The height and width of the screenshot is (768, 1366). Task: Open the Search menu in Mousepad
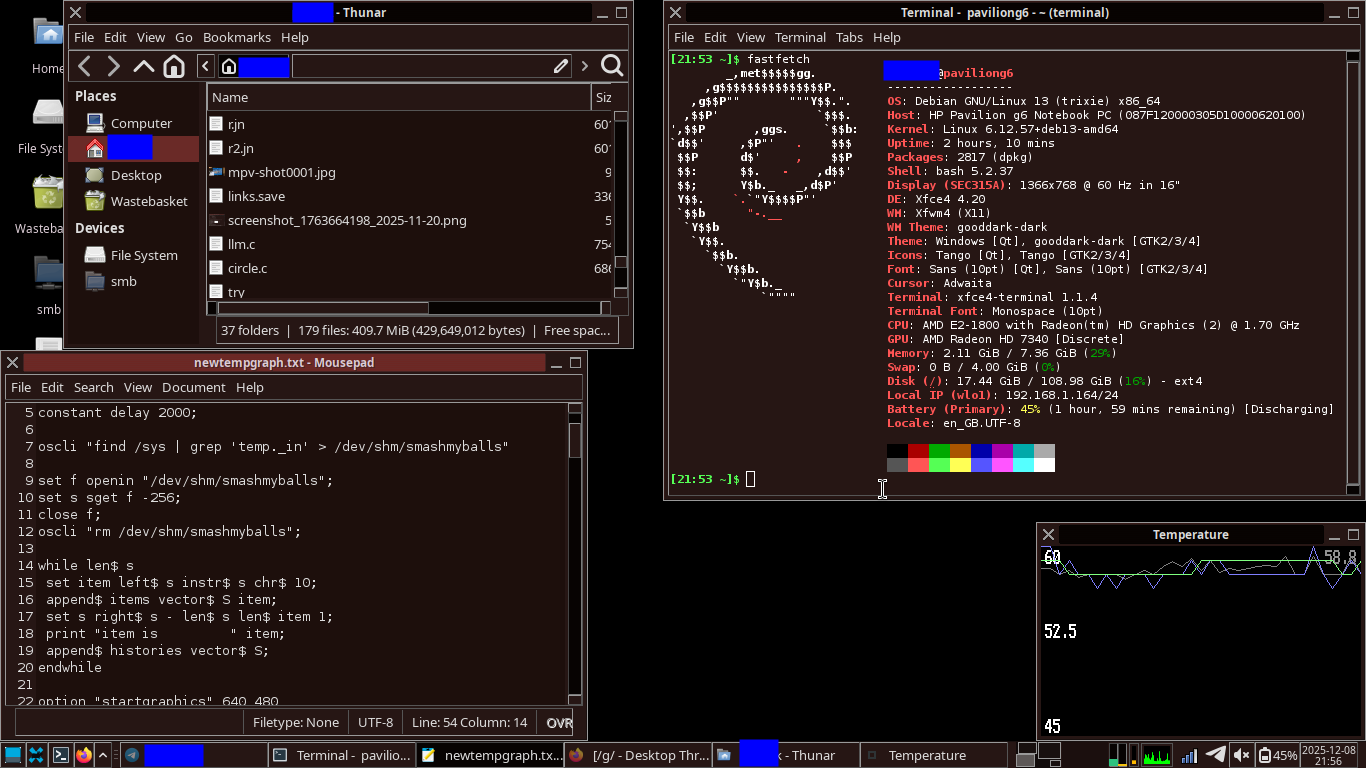[x=94, y=387]
